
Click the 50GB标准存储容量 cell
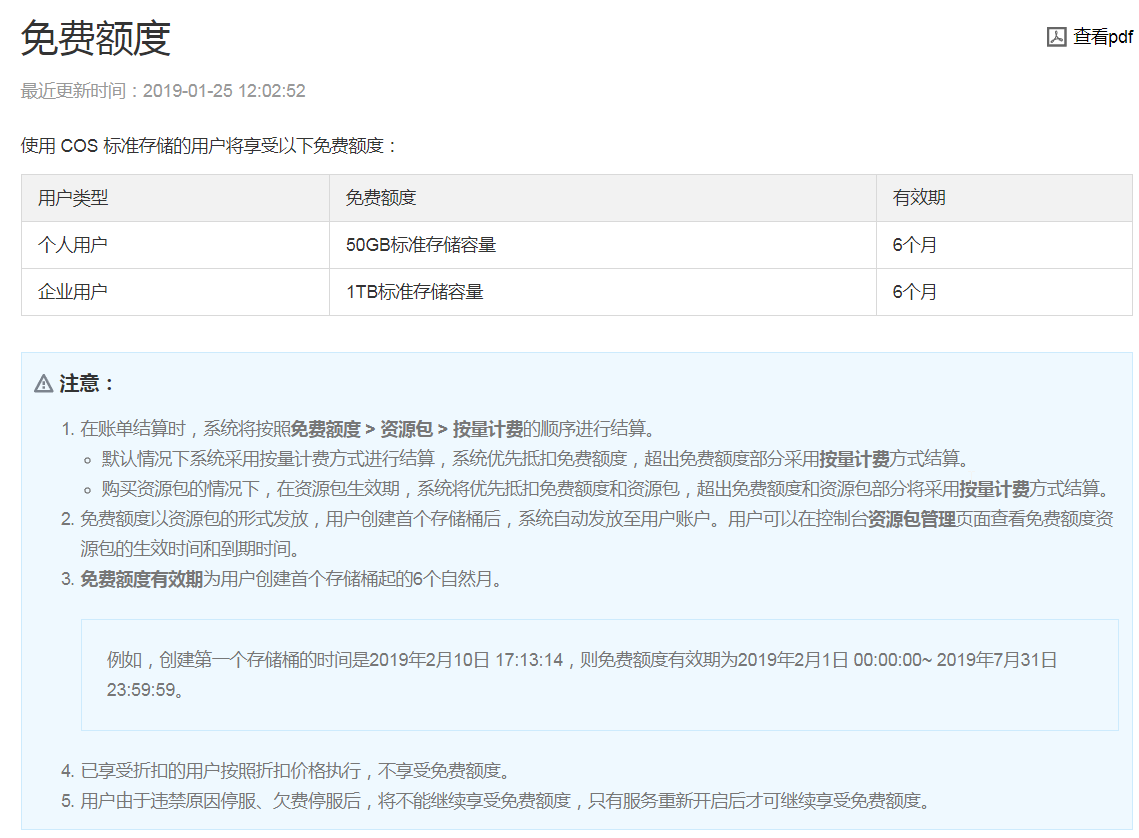tap(603, 245)
